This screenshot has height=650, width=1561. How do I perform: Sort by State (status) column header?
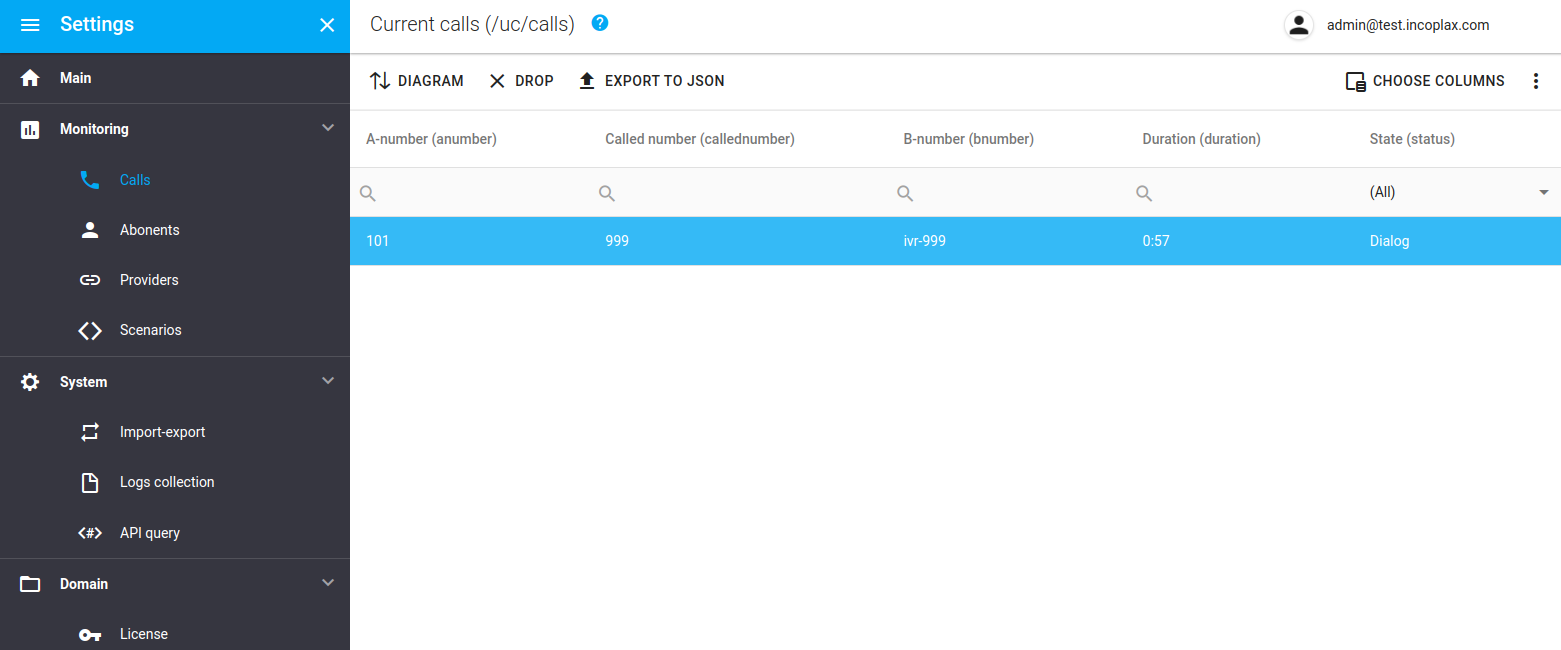tap(1412, 139)
